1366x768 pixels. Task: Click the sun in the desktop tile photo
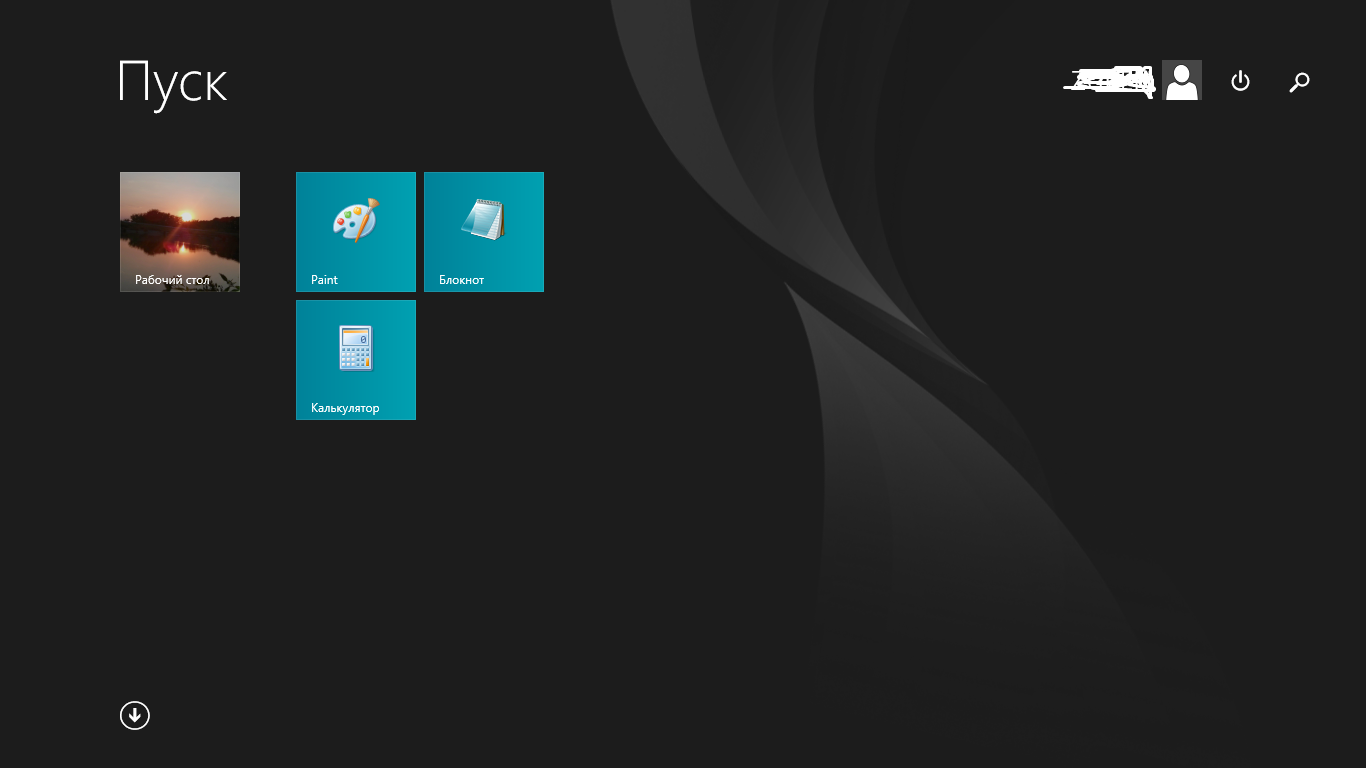point(185,214)
